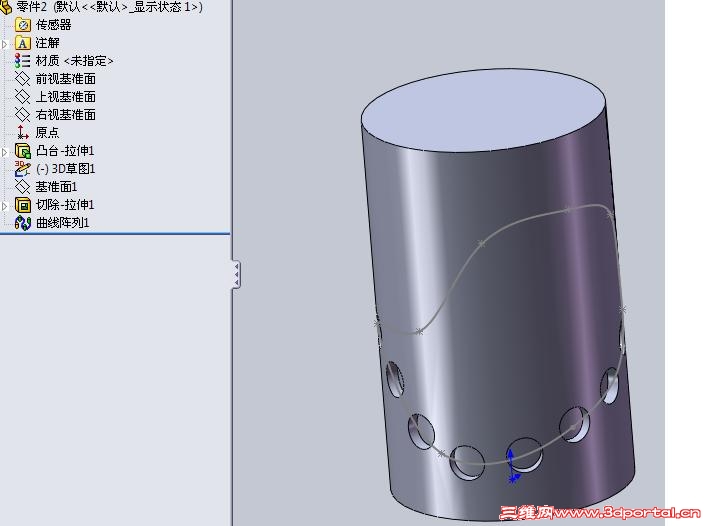The height and width of the screenshot is (526, 720).
Task: Click the 原点 origin icon
Action: coord(22,132)
